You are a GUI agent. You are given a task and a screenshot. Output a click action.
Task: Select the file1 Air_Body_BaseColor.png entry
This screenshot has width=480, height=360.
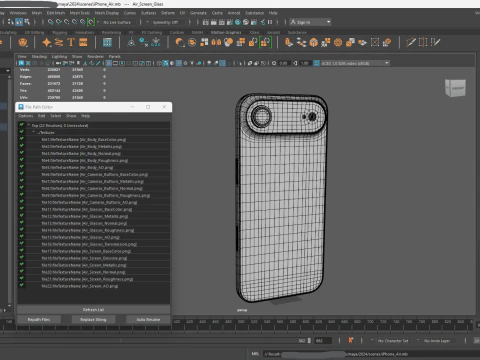click(x=84, y=139)
